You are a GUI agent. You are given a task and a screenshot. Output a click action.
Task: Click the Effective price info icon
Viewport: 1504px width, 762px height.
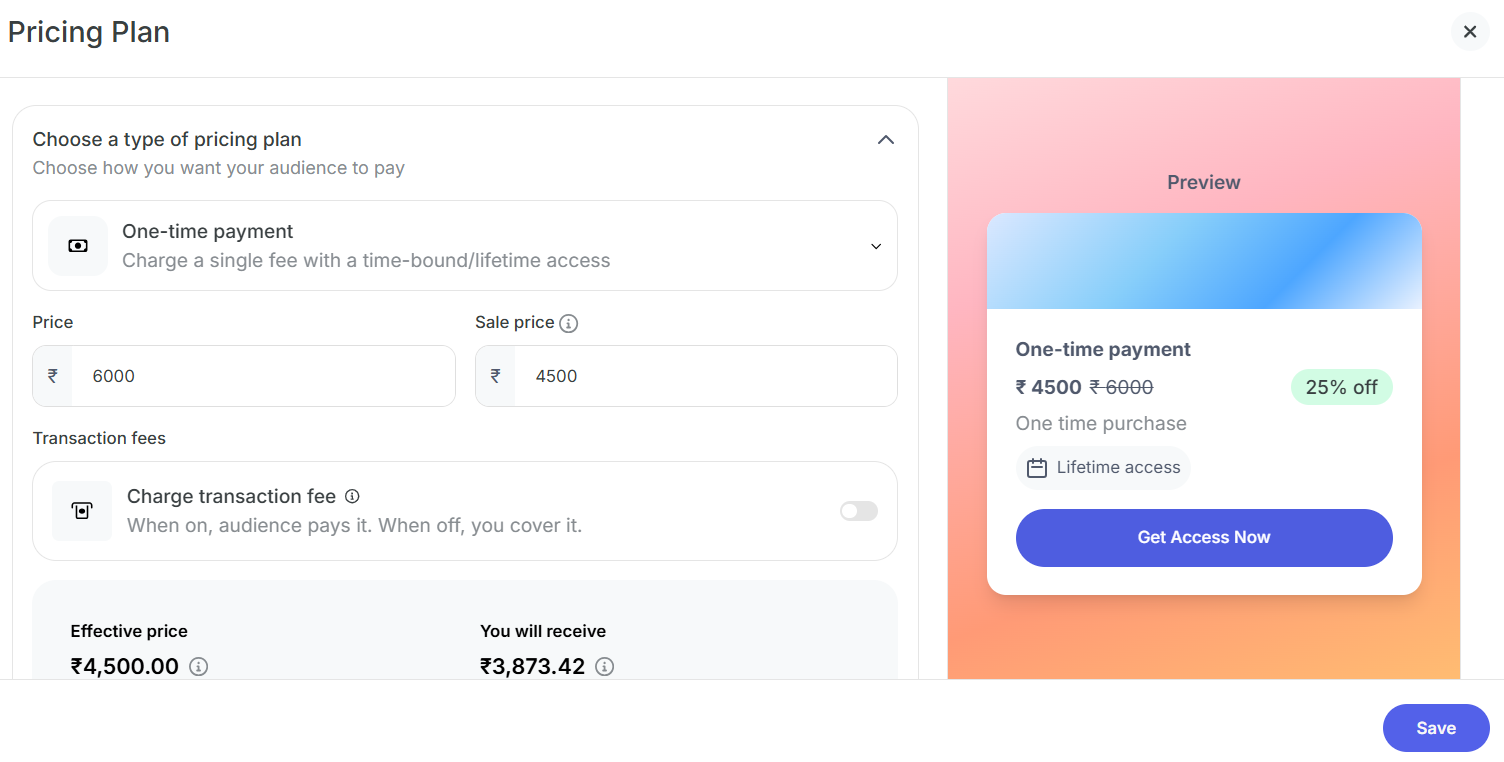[x=199, y=667]
